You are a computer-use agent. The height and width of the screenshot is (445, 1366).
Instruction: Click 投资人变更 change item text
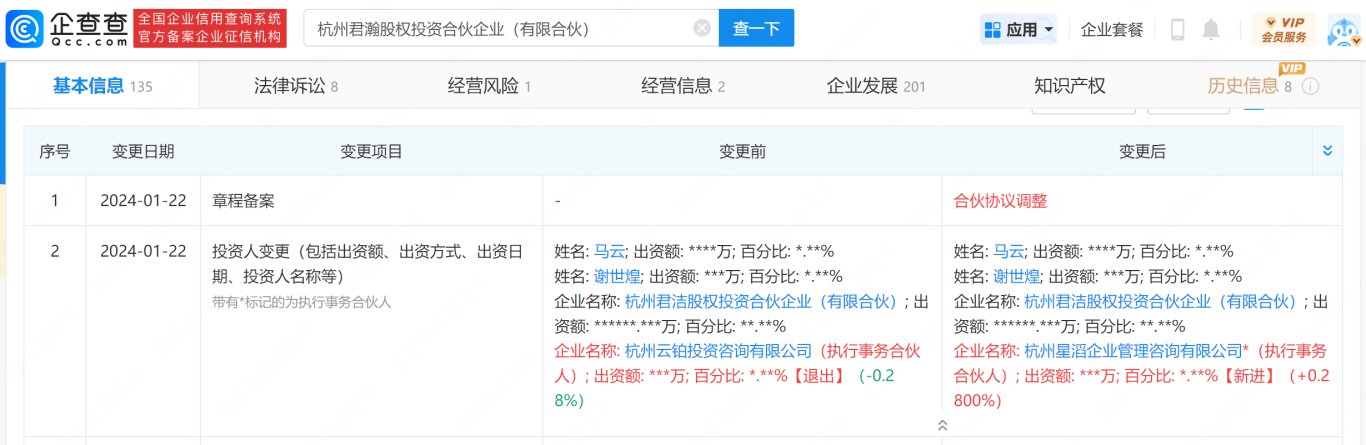tap(366, 263)
